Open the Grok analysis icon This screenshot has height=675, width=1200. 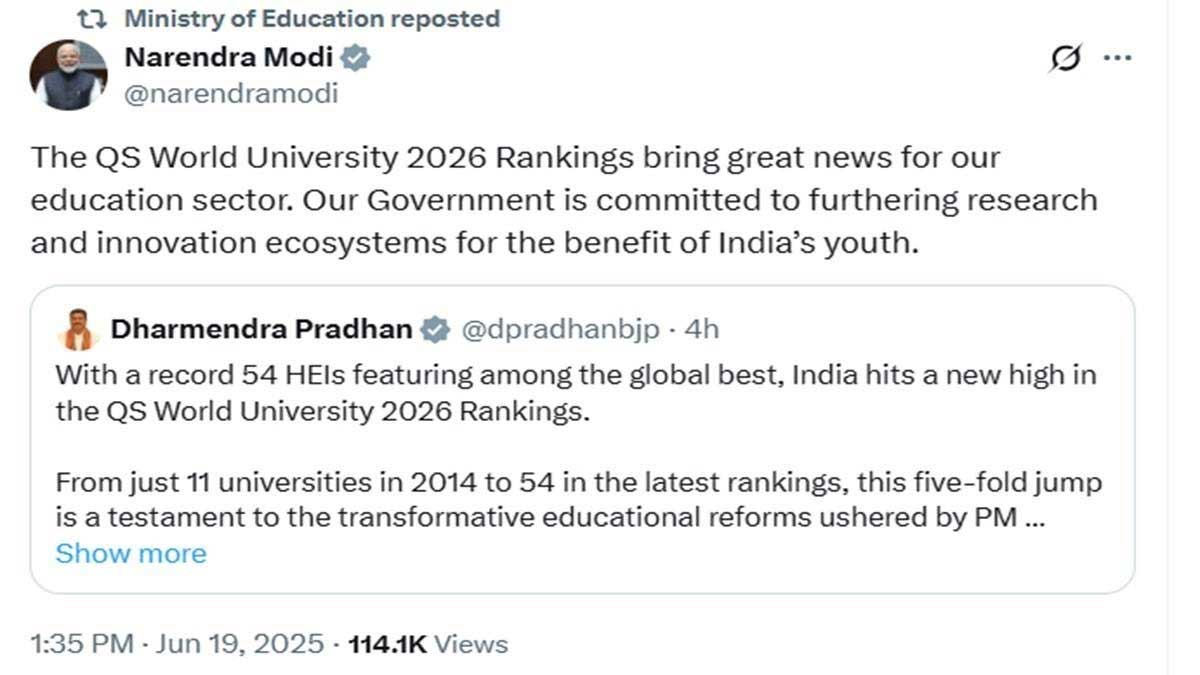[1066, 58]
